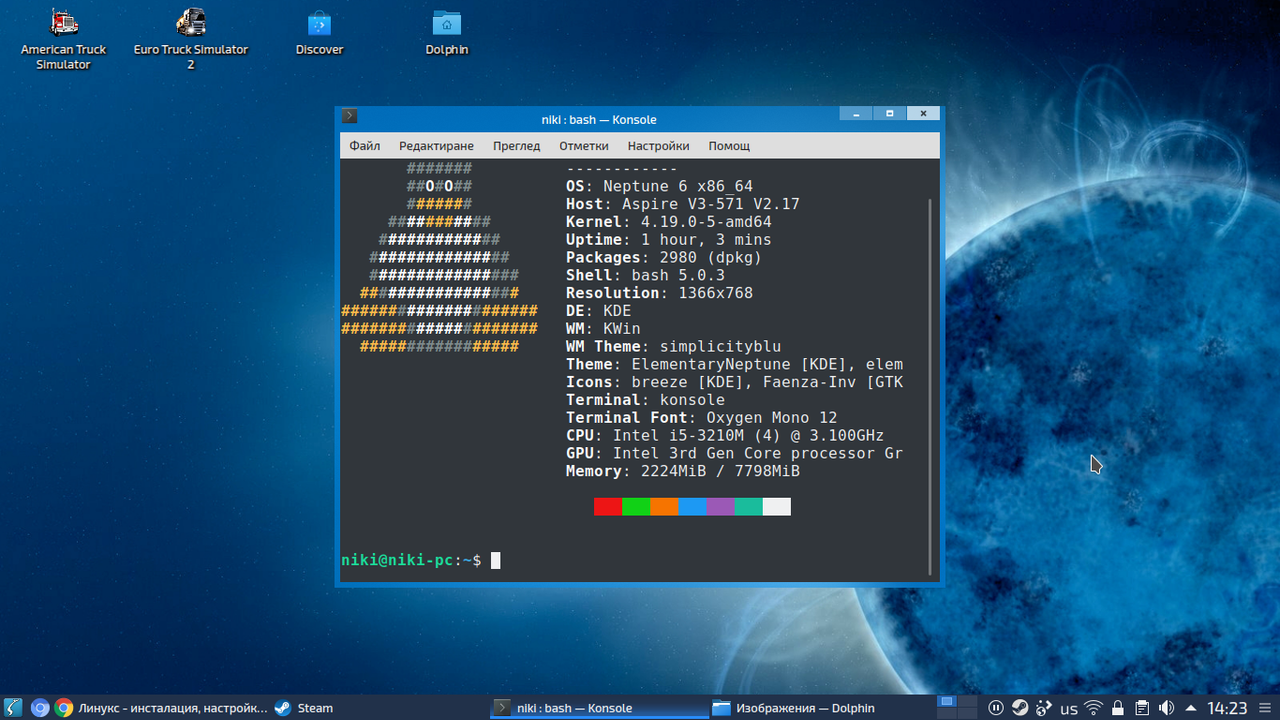This screenshot has height=720, width=1280.
Task: Switch to the Chrome Линукс window task
Action: (161, 708)
